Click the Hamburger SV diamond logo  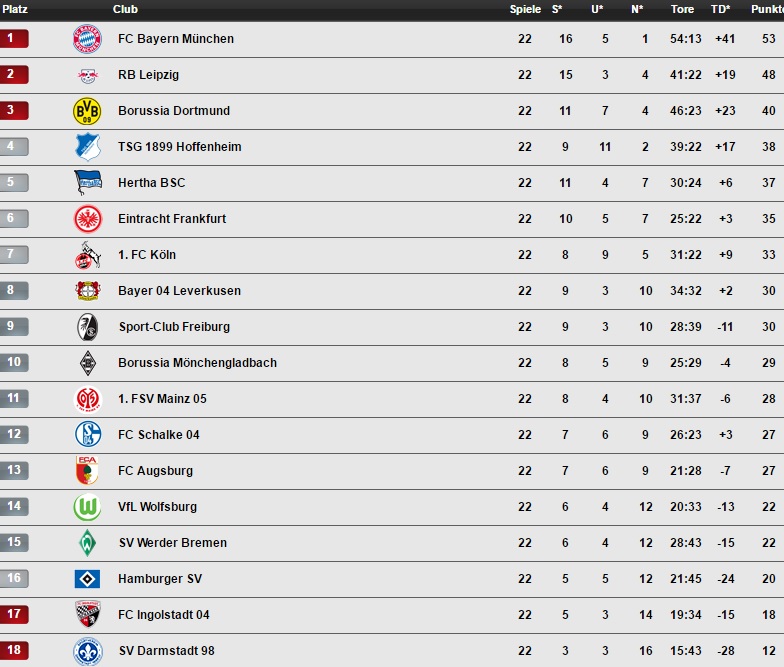tap(88, 579)
